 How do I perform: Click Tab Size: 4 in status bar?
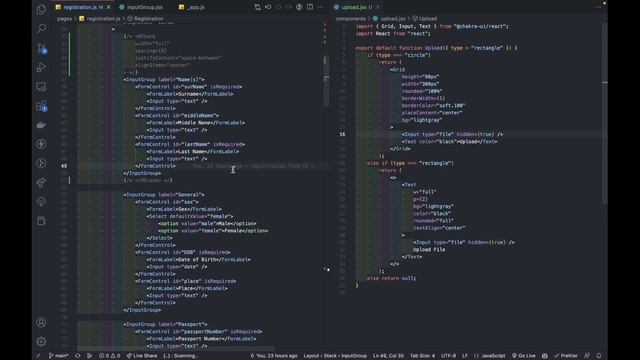pyautogui.click(x=422, y=356)
